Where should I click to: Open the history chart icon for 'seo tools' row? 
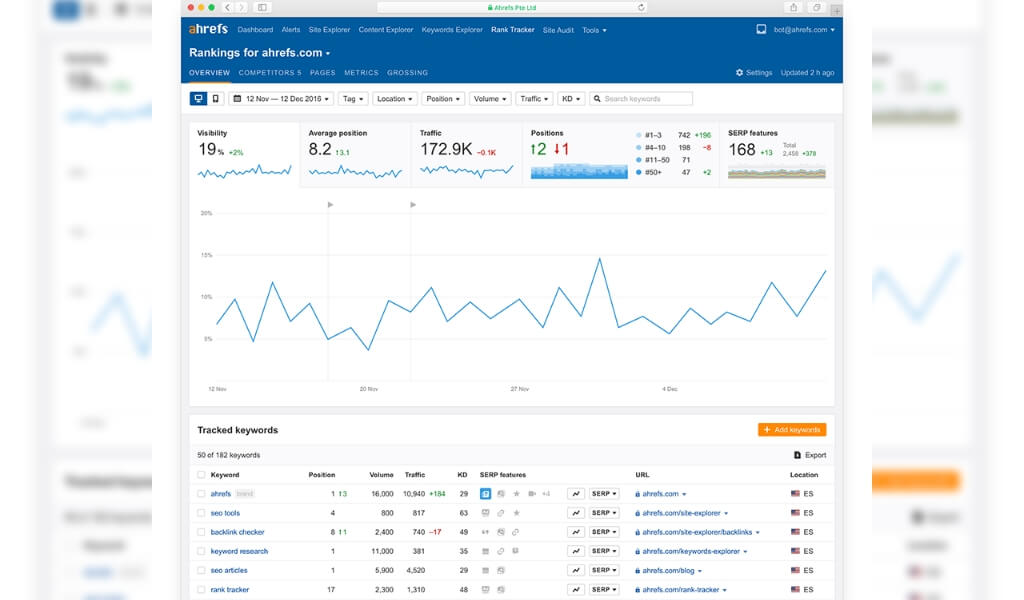click(576, 513)
